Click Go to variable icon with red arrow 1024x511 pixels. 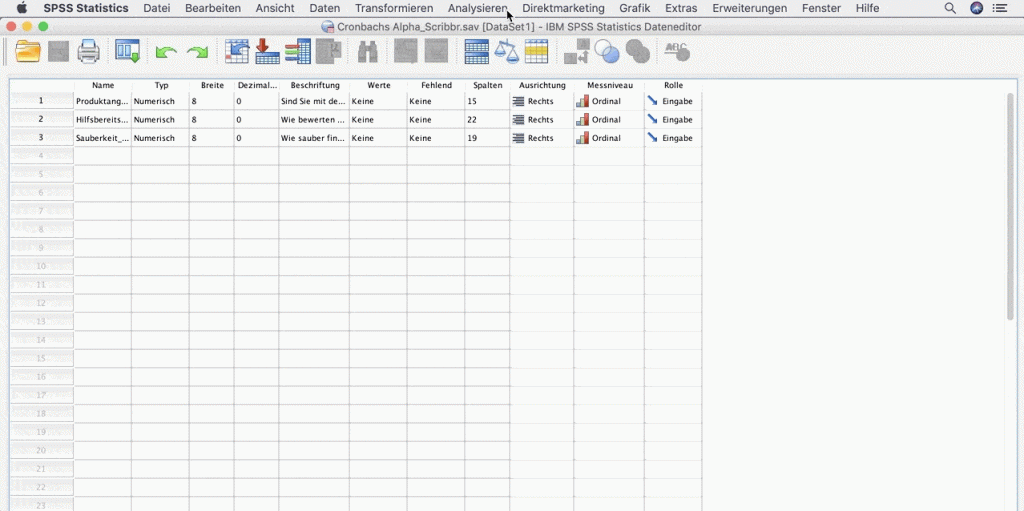[x=267, y=52]
